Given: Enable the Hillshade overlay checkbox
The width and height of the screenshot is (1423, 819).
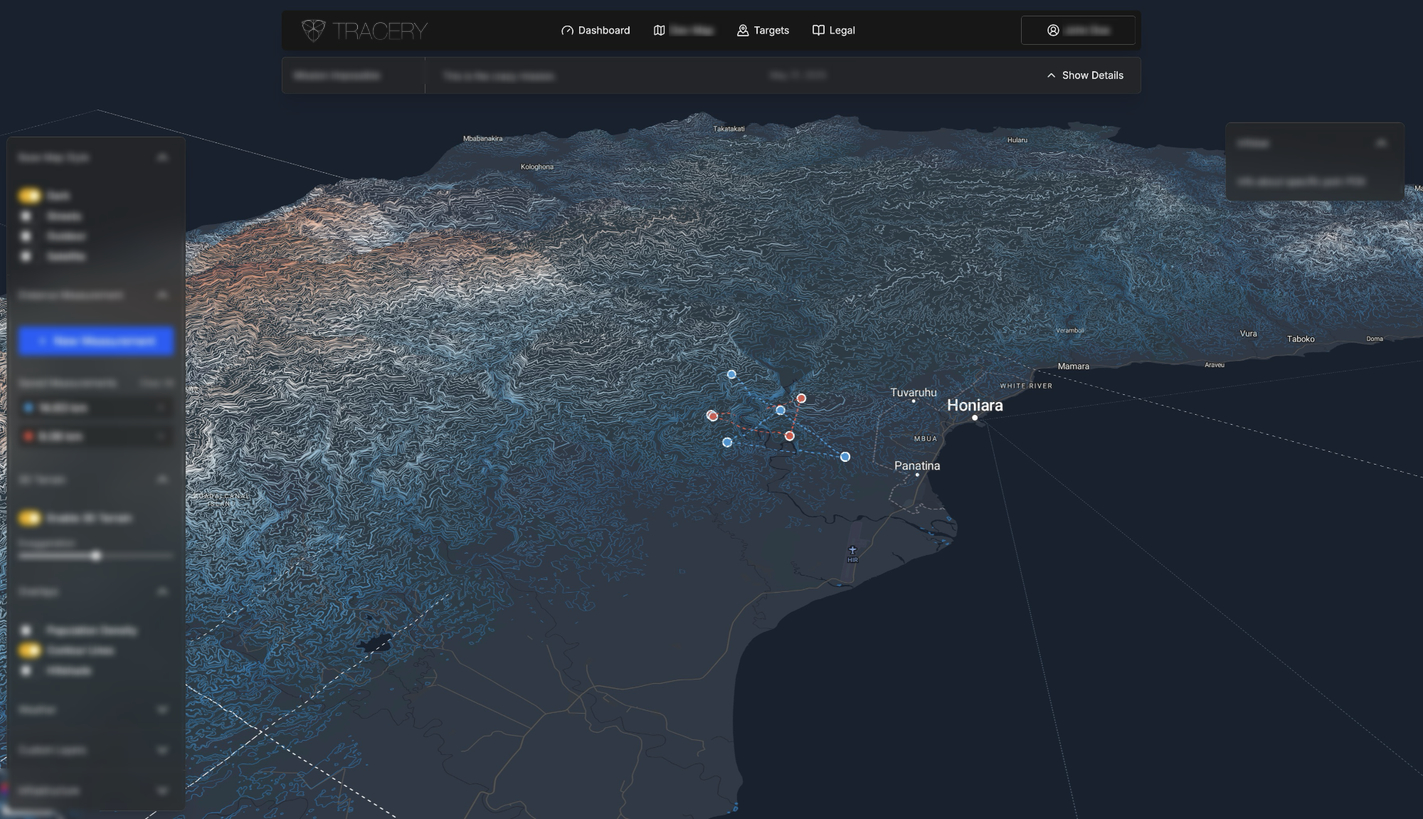Looking at the screenshot, I should (25, 670).
